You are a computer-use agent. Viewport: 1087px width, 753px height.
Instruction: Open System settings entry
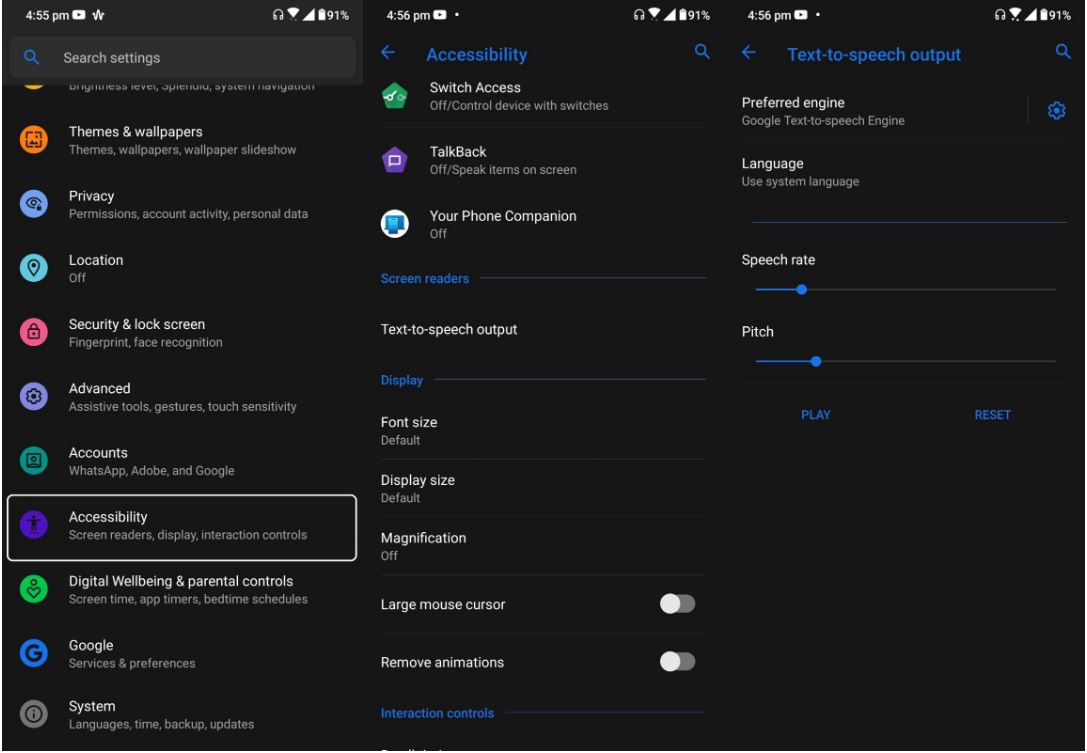pyautogui.click(x=182, y=714)
